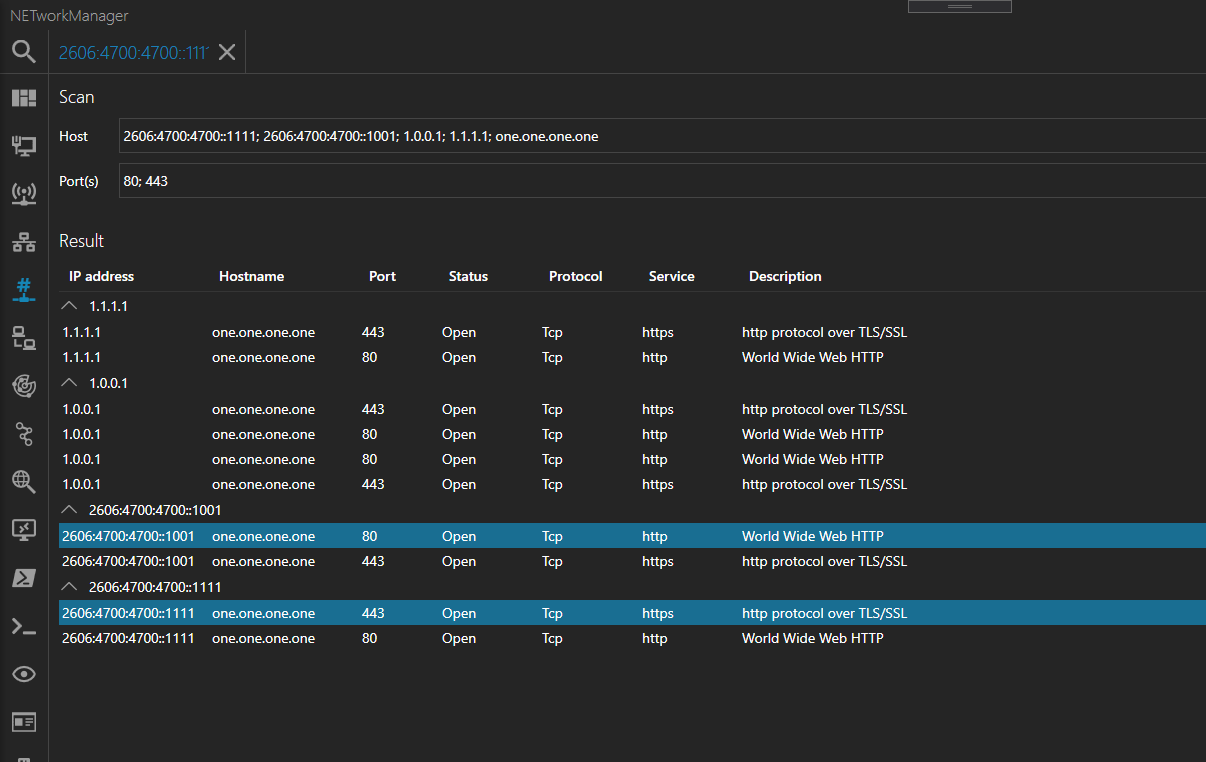Click the 'Result' section heading
The width and height of the screenshot is (1206, 762).
pyautogui.click(x=81, y=241)
